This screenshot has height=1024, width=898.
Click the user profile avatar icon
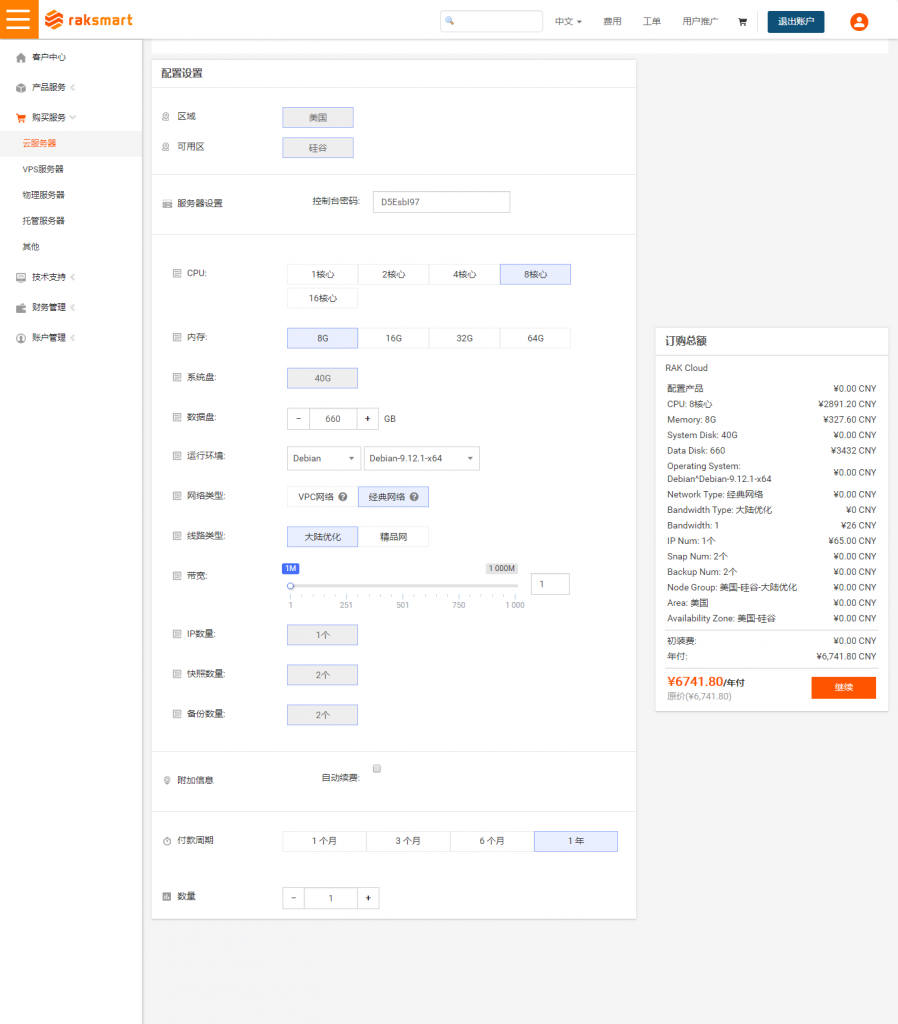pyautogui.click(x=858, y=22)
